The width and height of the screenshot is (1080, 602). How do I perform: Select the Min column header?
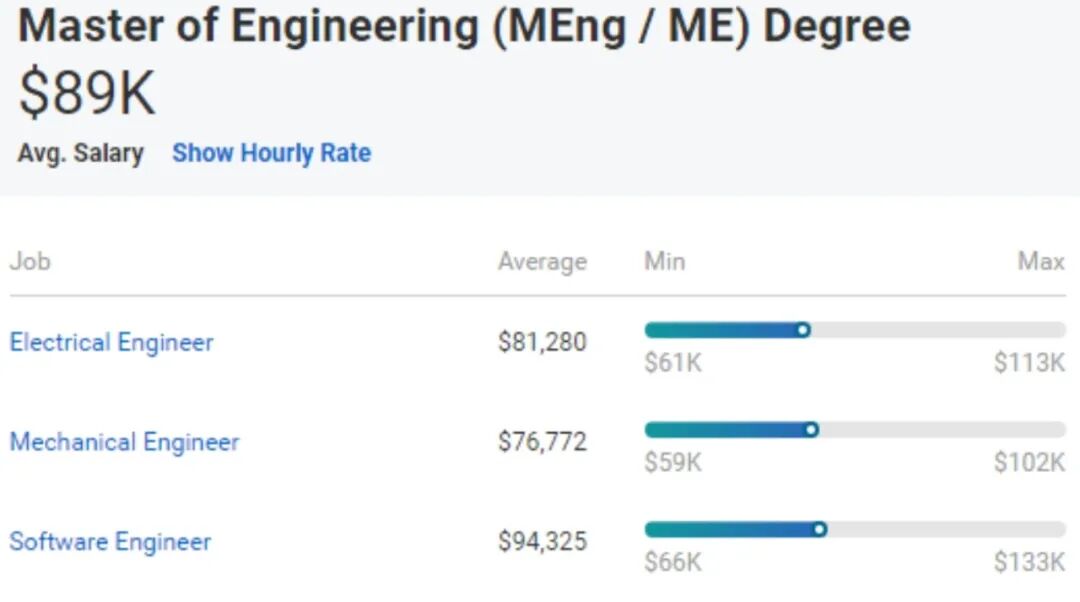click(x=665, y=262)
